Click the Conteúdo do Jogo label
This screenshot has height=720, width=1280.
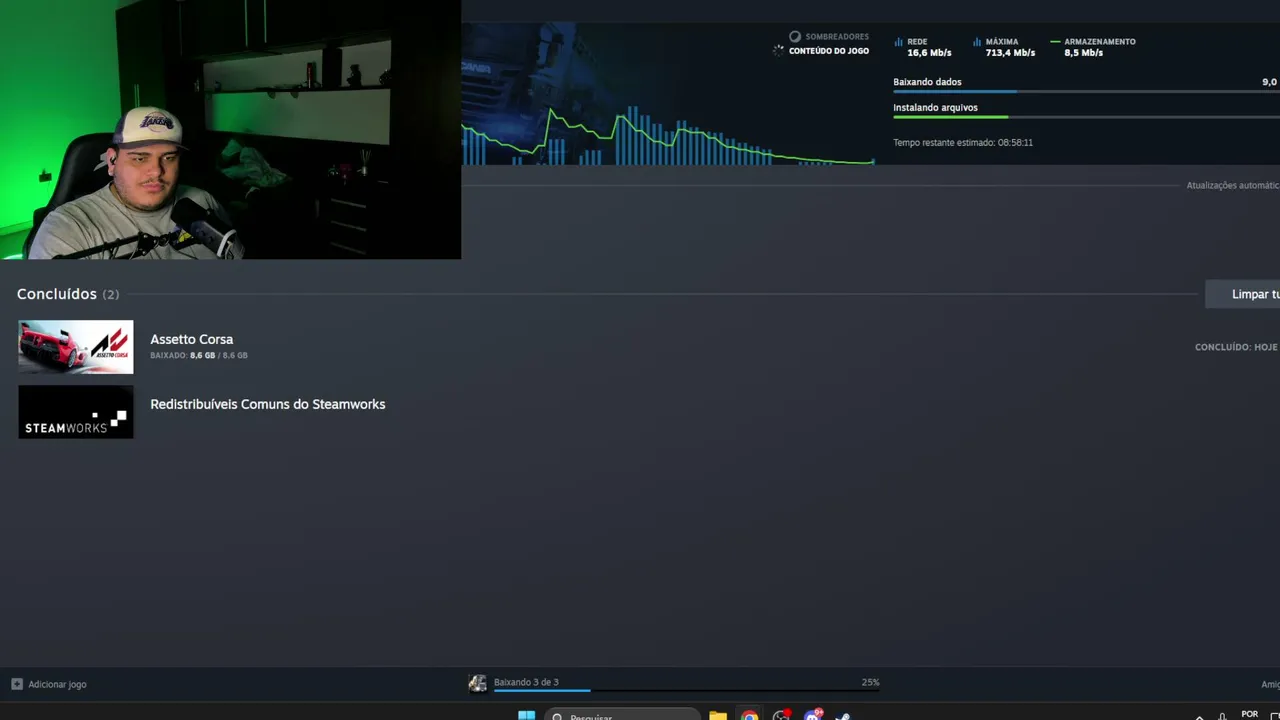point(829,51)
